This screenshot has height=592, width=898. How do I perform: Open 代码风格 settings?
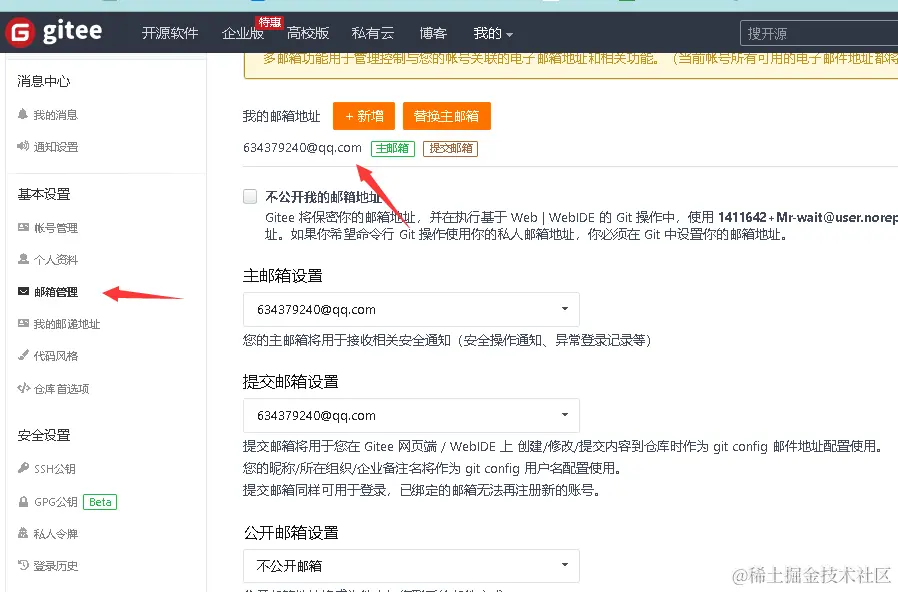[56, 356]
